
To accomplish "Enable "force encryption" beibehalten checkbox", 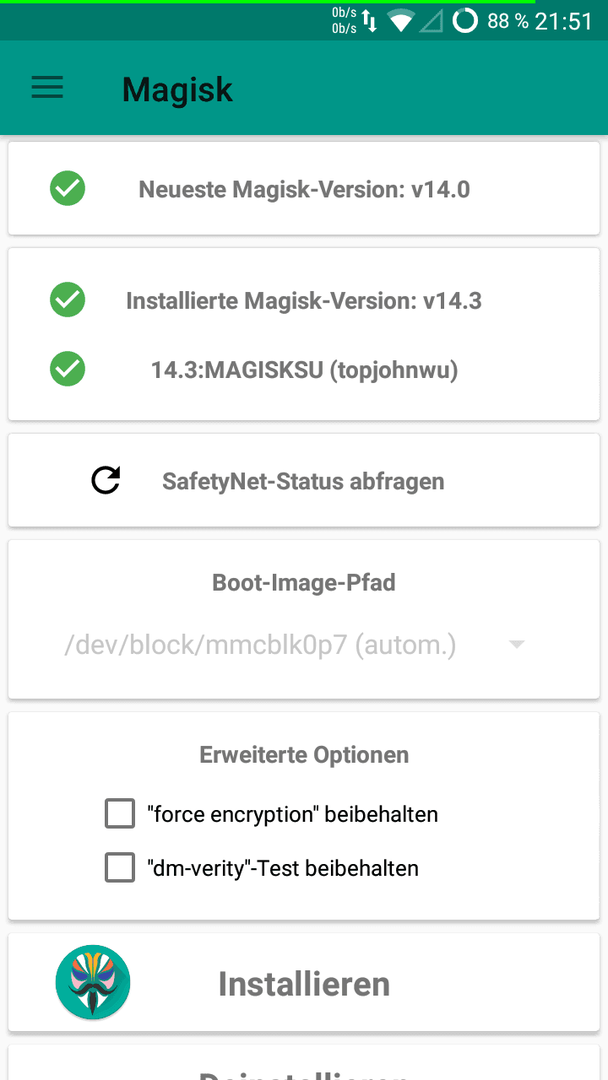I will click(x=120, y=813).
